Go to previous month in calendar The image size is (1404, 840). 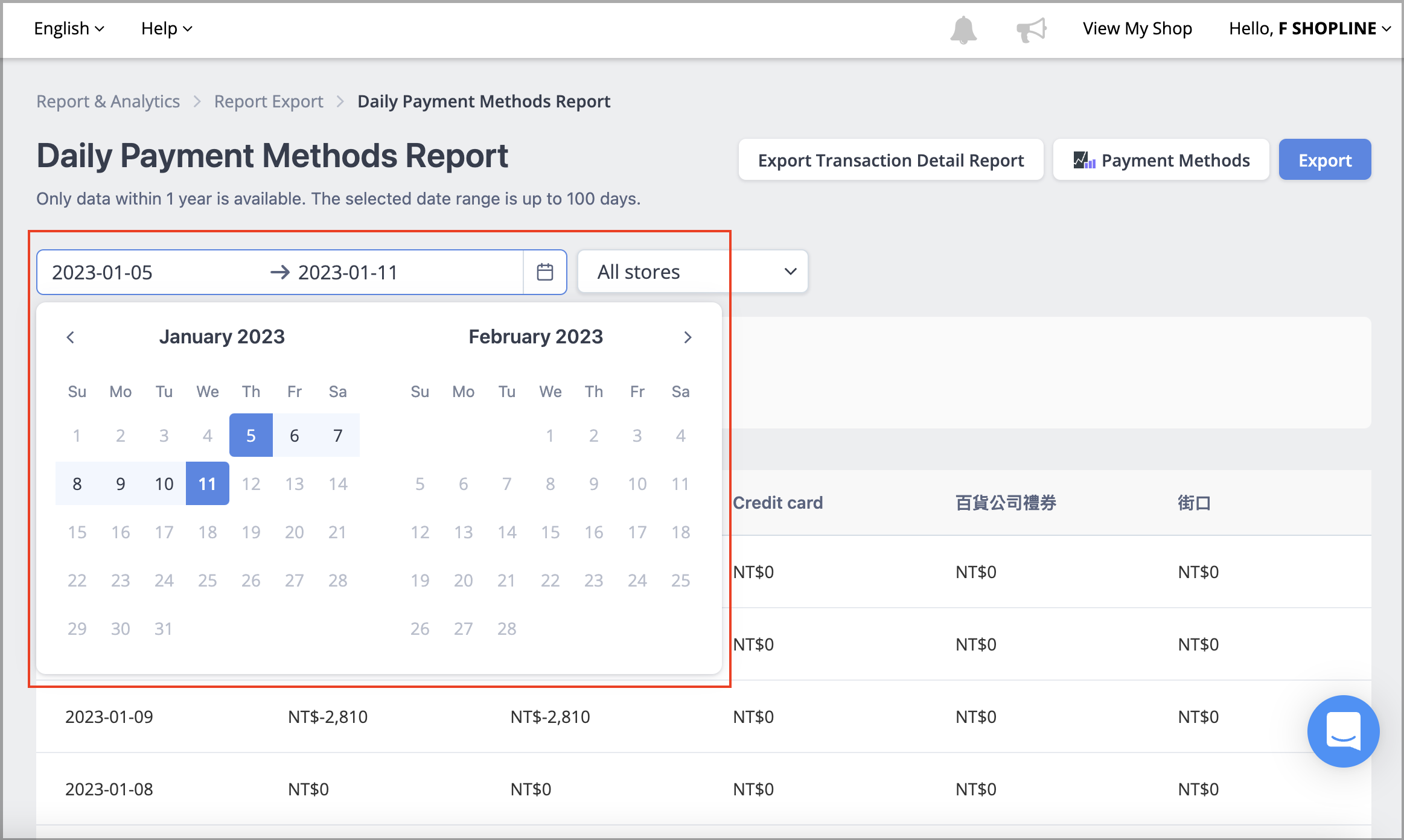pyautogui.click(x=70, y=337)
